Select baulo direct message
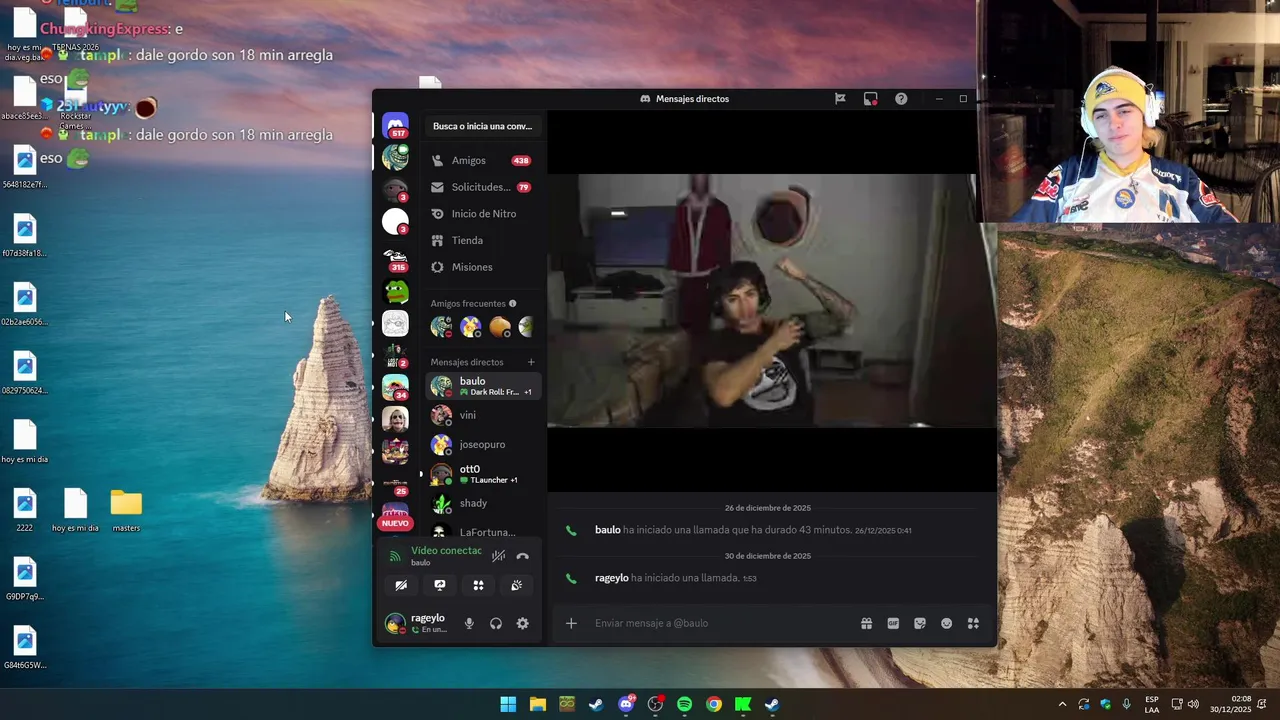This screenshot has width=1280, height=720. [484, 386]
